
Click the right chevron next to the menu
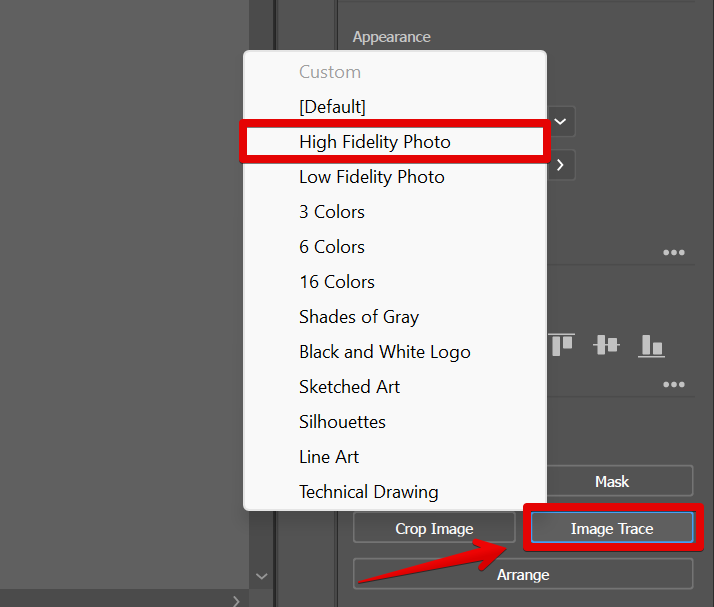560,164
